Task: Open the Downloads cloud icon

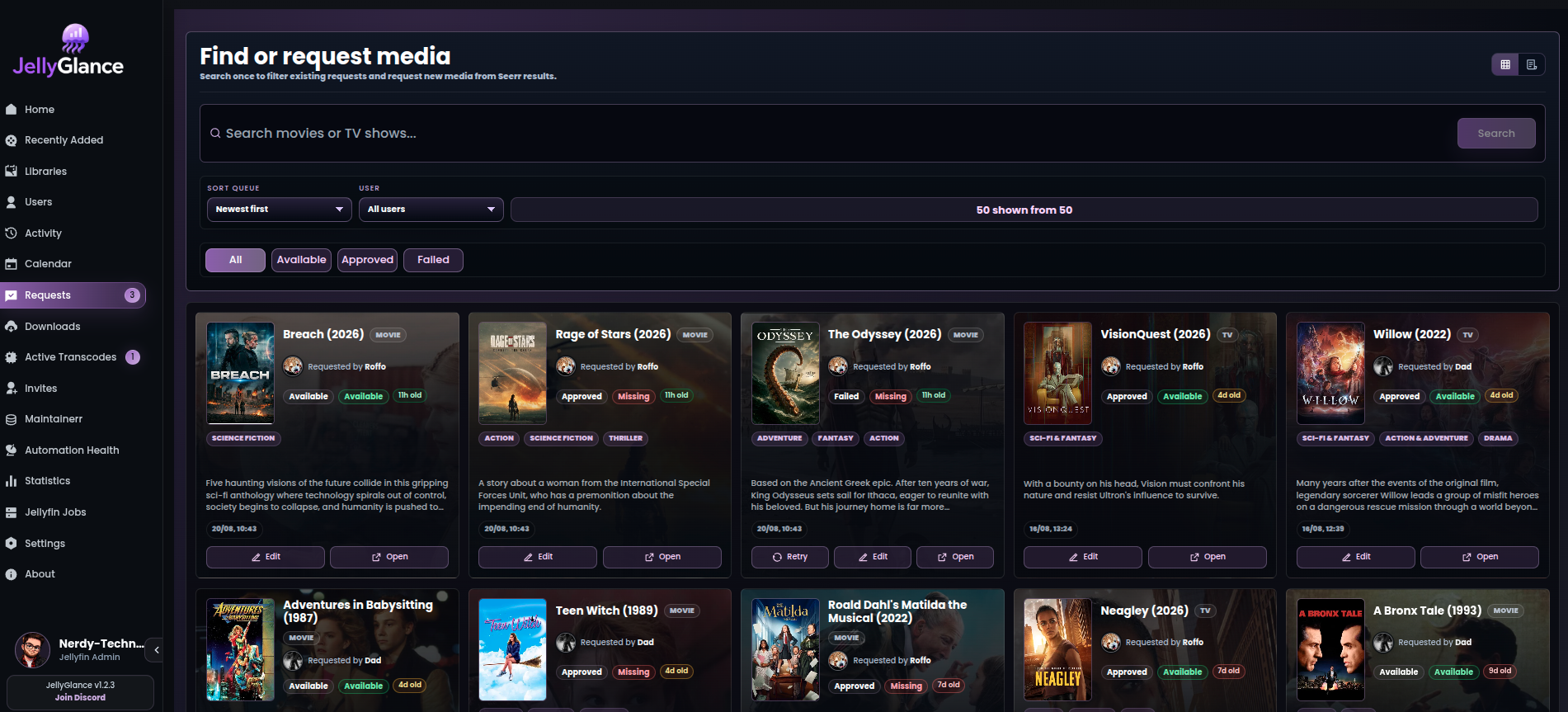Action: [x=12, y=327]
